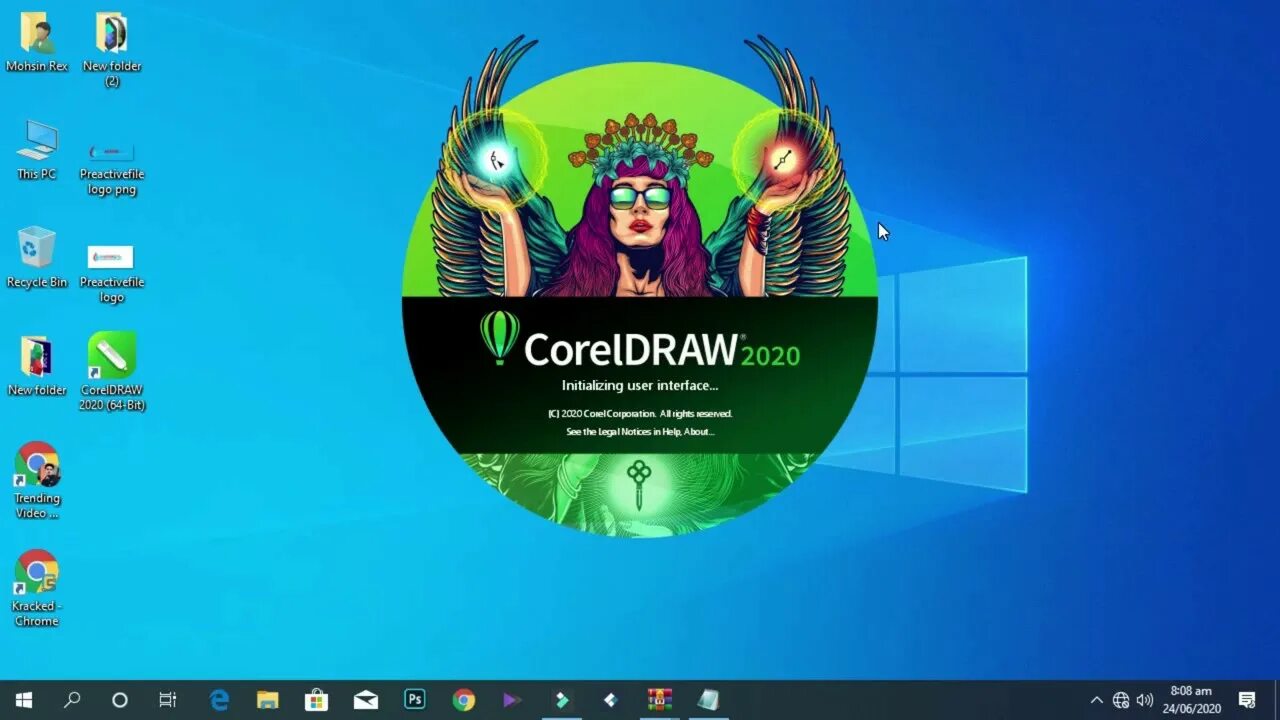This screenshot has width=1280, height=720.
Task: Select the Trending Video Chrome shortcut
Action: 37,480
